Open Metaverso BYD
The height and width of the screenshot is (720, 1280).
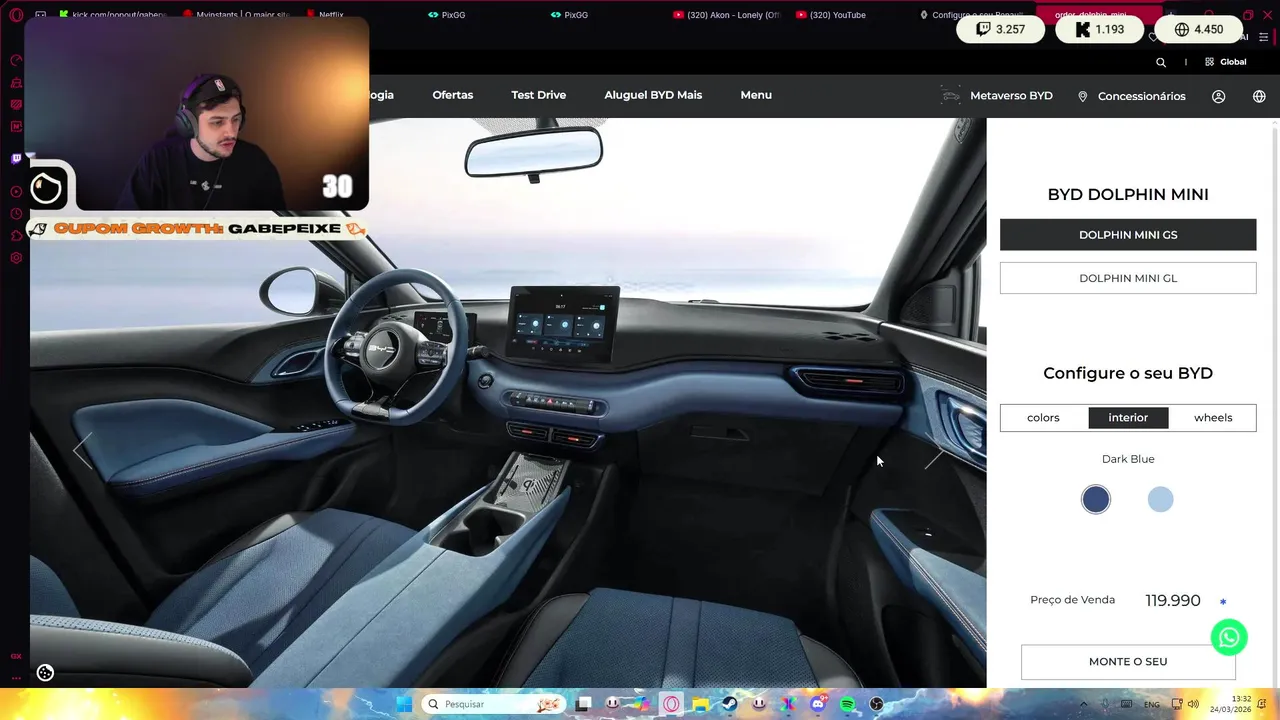click(x=997, y=96)
